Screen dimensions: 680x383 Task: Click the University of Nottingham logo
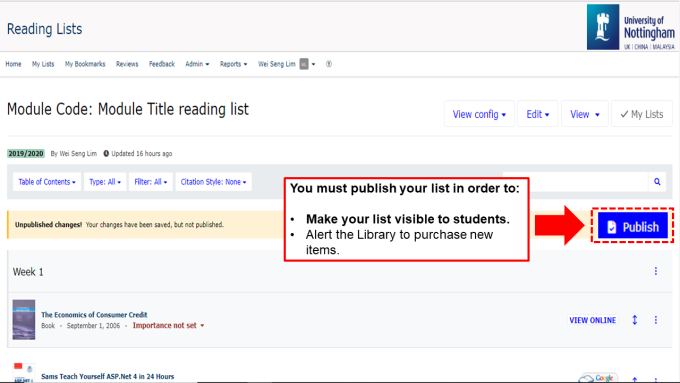[631, 27]
